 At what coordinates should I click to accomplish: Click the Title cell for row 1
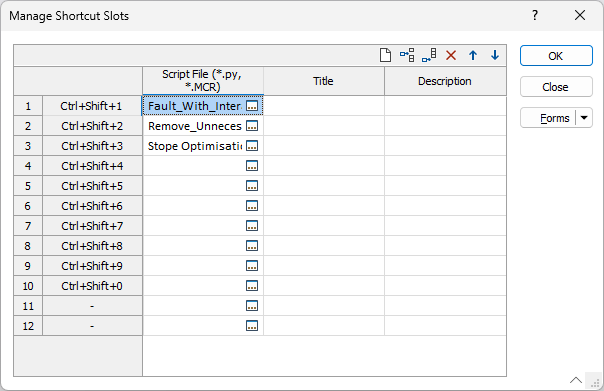click(324, 106)
